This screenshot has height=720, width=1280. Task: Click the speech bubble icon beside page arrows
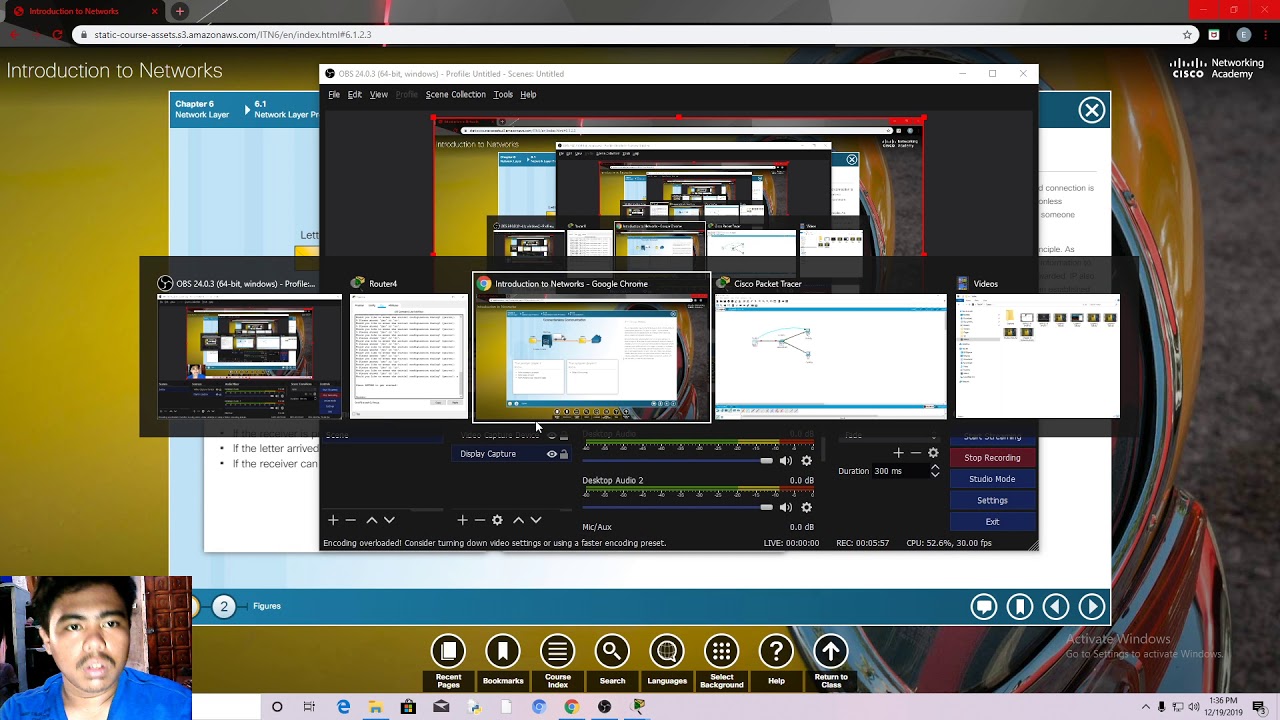[x=984, y=606]
